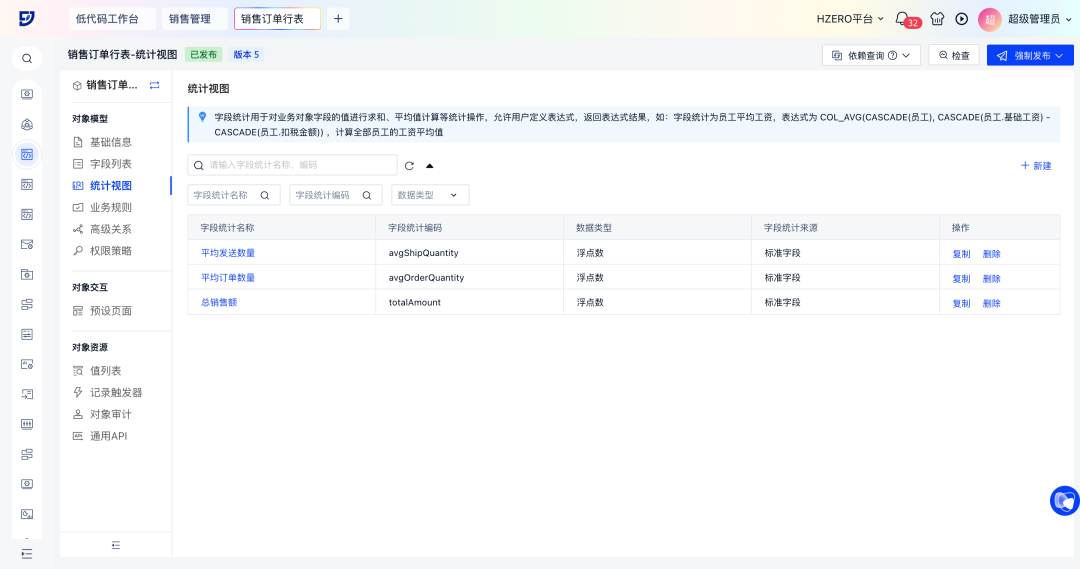Collapse filters with the up-triangle toggle
The width and height of the screenshot is (1080, 569).
(x=430, y=166)
